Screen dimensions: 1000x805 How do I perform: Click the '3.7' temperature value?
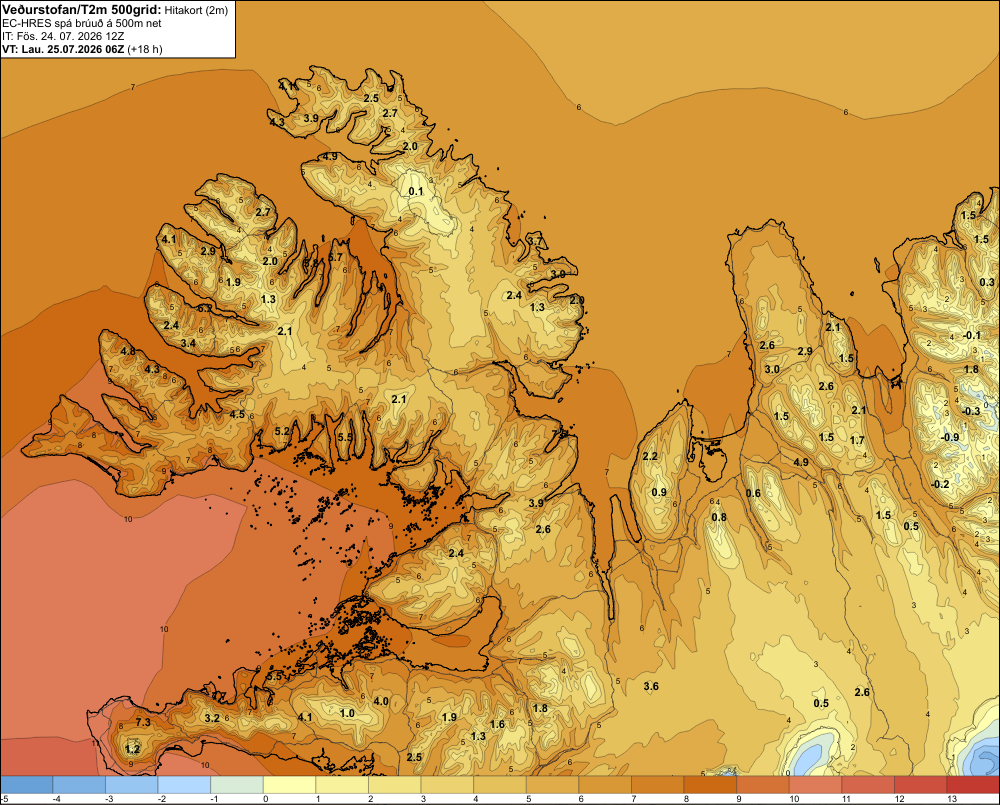(x=535, y=241)
